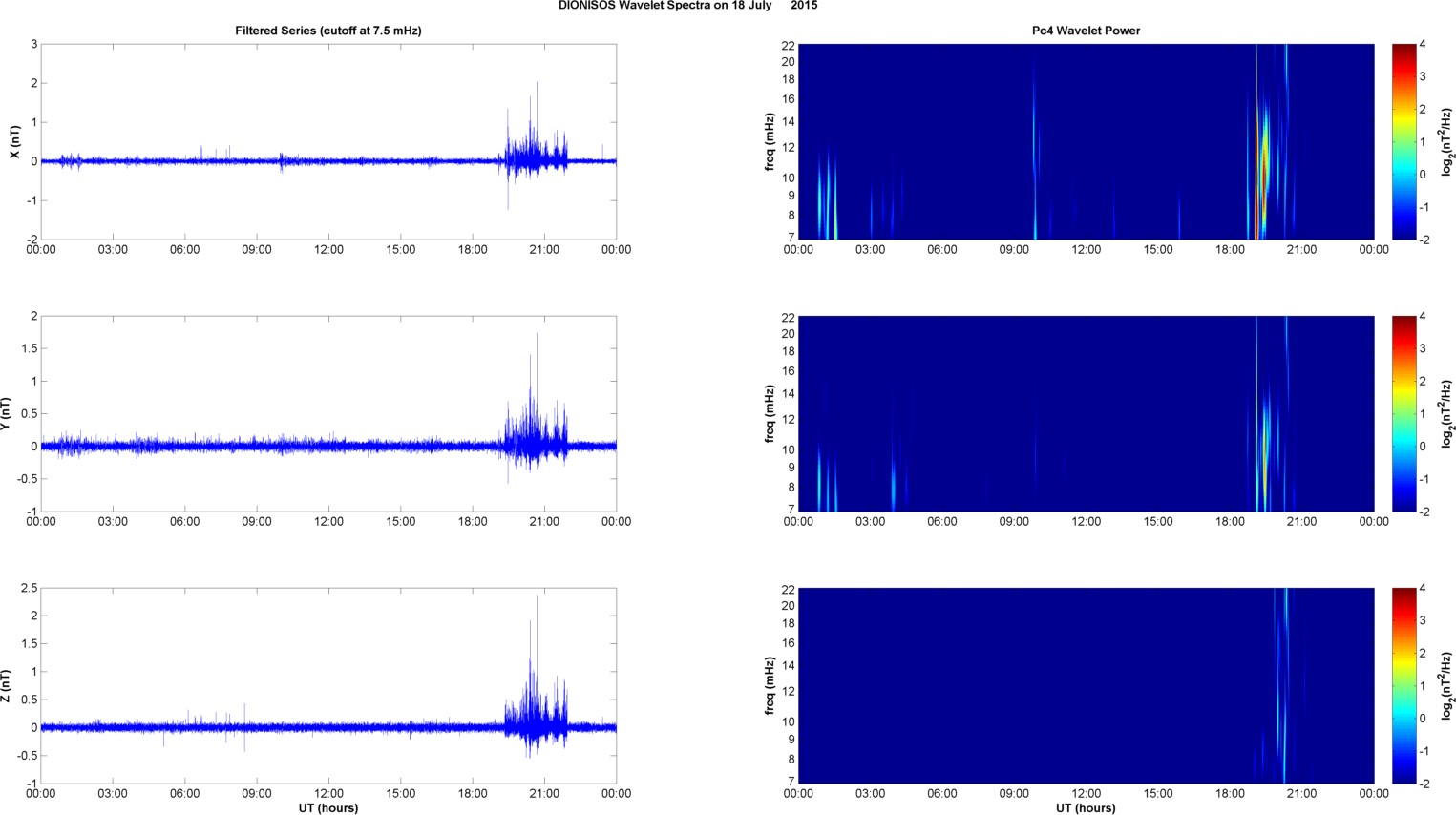Click the top spectrogram's colorbar
The width and height of the screenshot is (1456, 815).
tap(1403, 141)
